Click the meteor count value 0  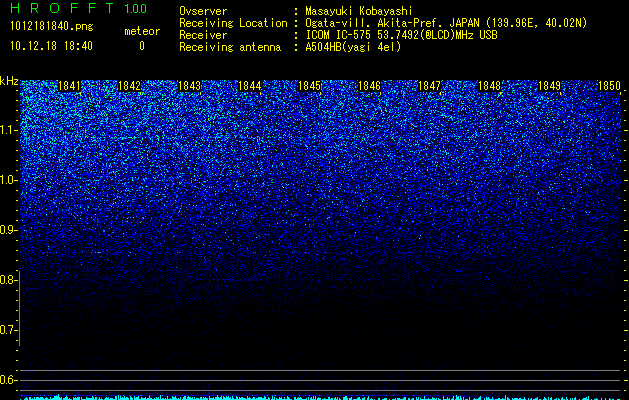142,46
